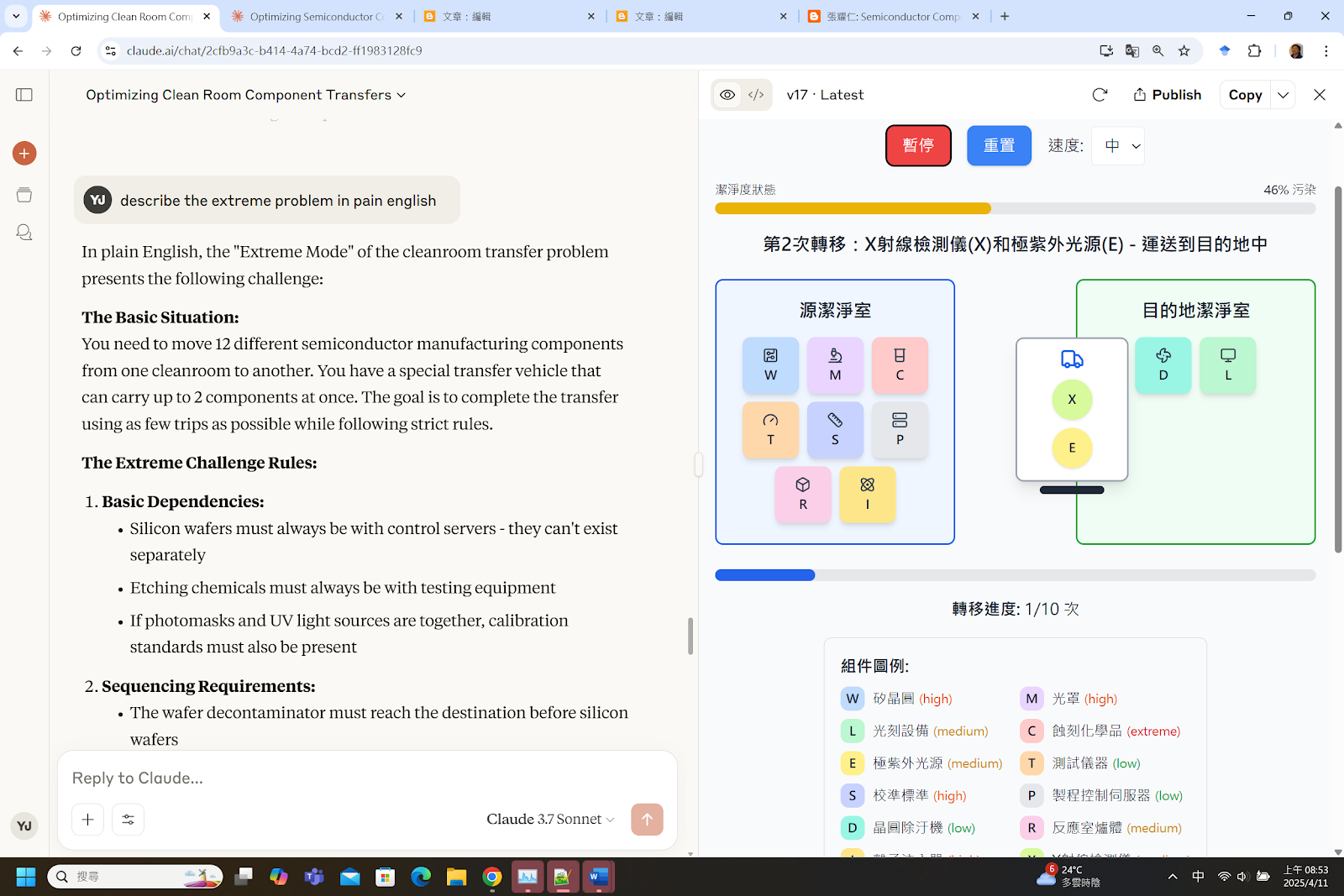This screenshot has height=896, width=1344.
Task: Switch to the 張耀仁 Semiconductor tab
Action: (x=893, y=16)
